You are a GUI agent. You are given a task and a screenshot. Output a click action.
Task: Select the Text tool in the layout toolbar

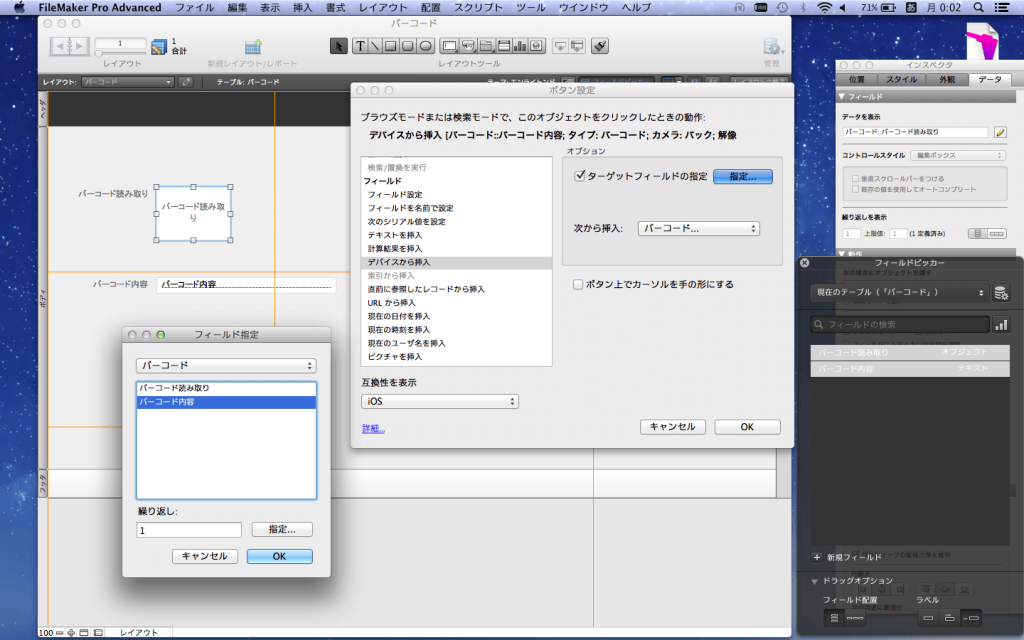point(359,45)
